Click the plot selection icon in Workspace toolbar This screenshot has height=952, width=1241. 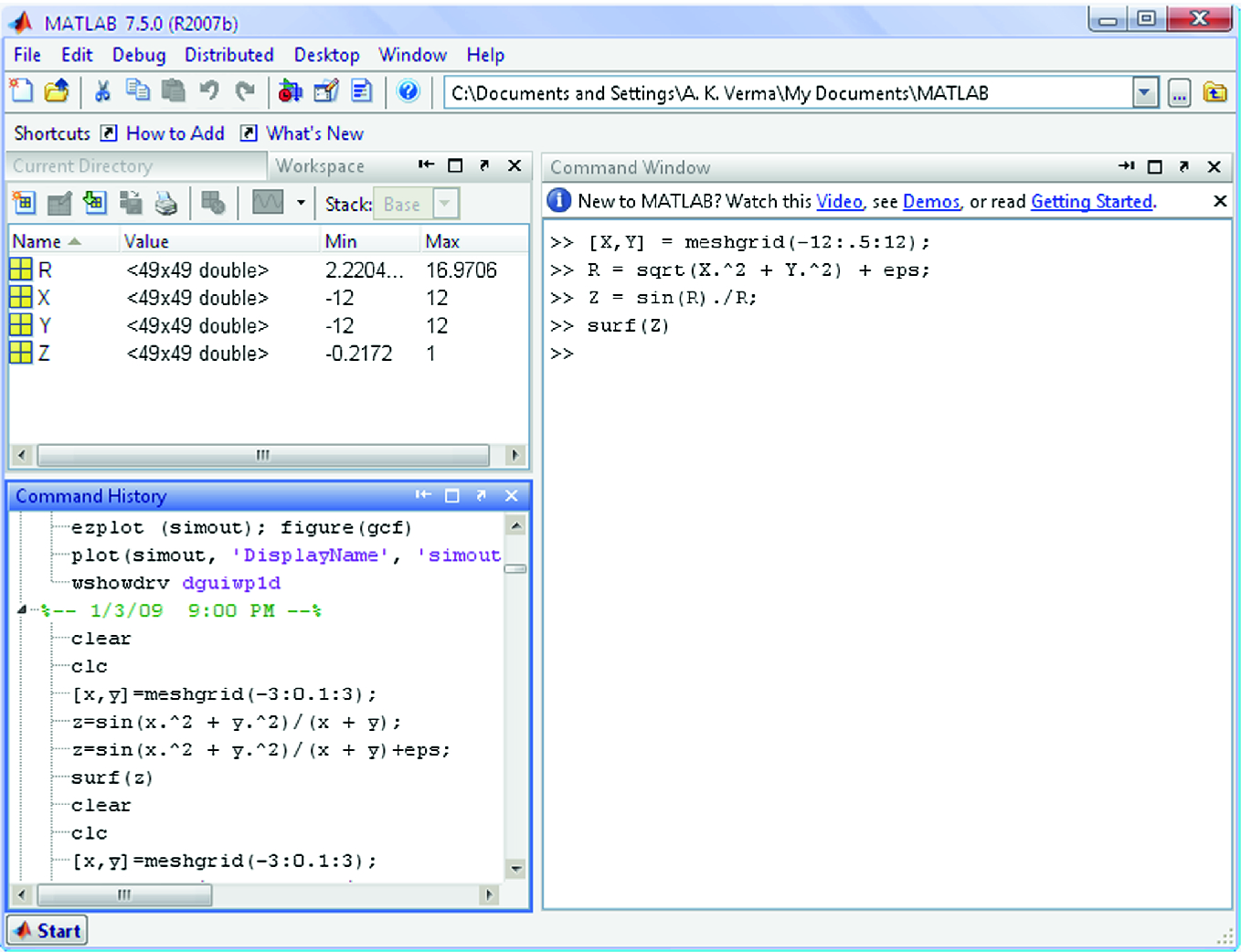pyautogui.click(x=268, y=202)
